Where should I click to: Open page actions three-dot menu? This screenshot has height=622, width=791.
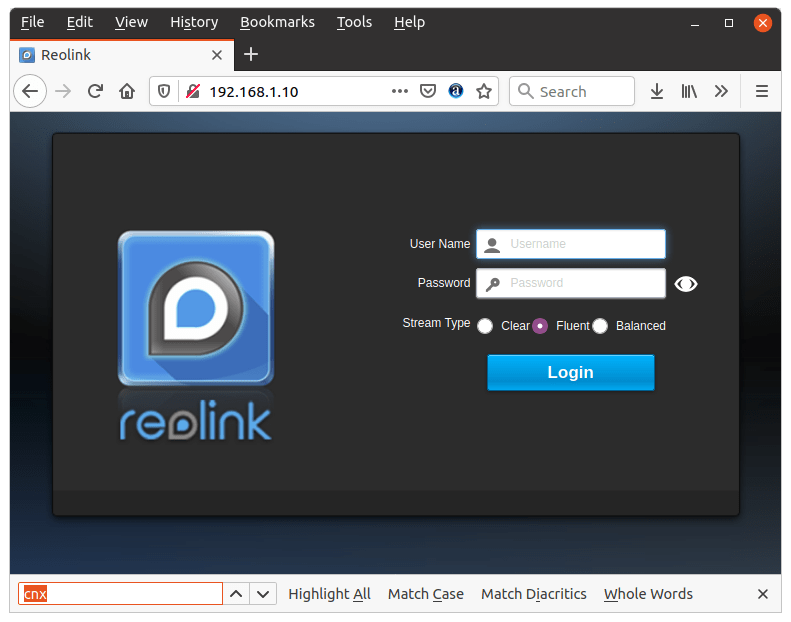pos(400,91)
